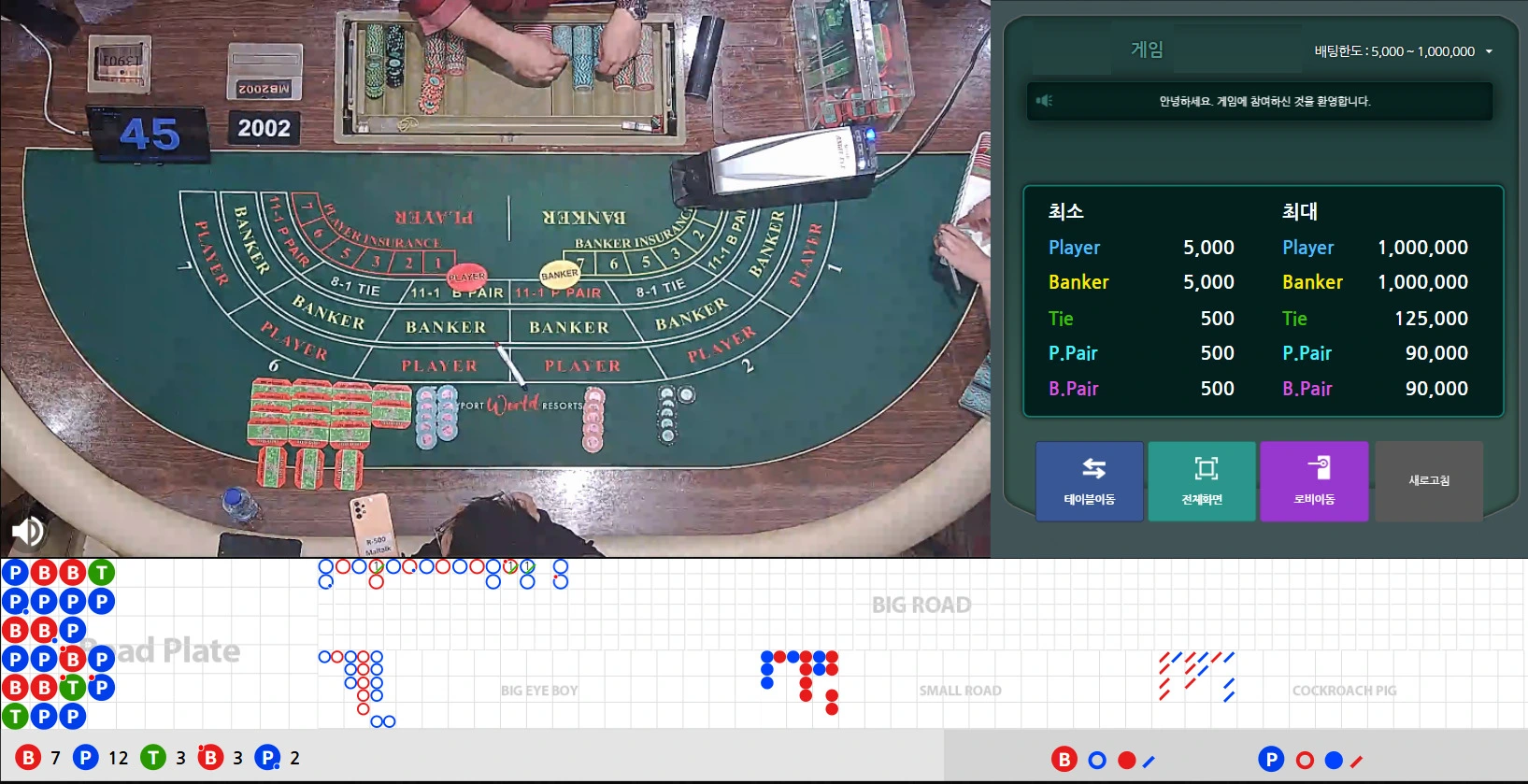
Task: Click the Big Road scoreboard grid
Action: tap(921, 605)
